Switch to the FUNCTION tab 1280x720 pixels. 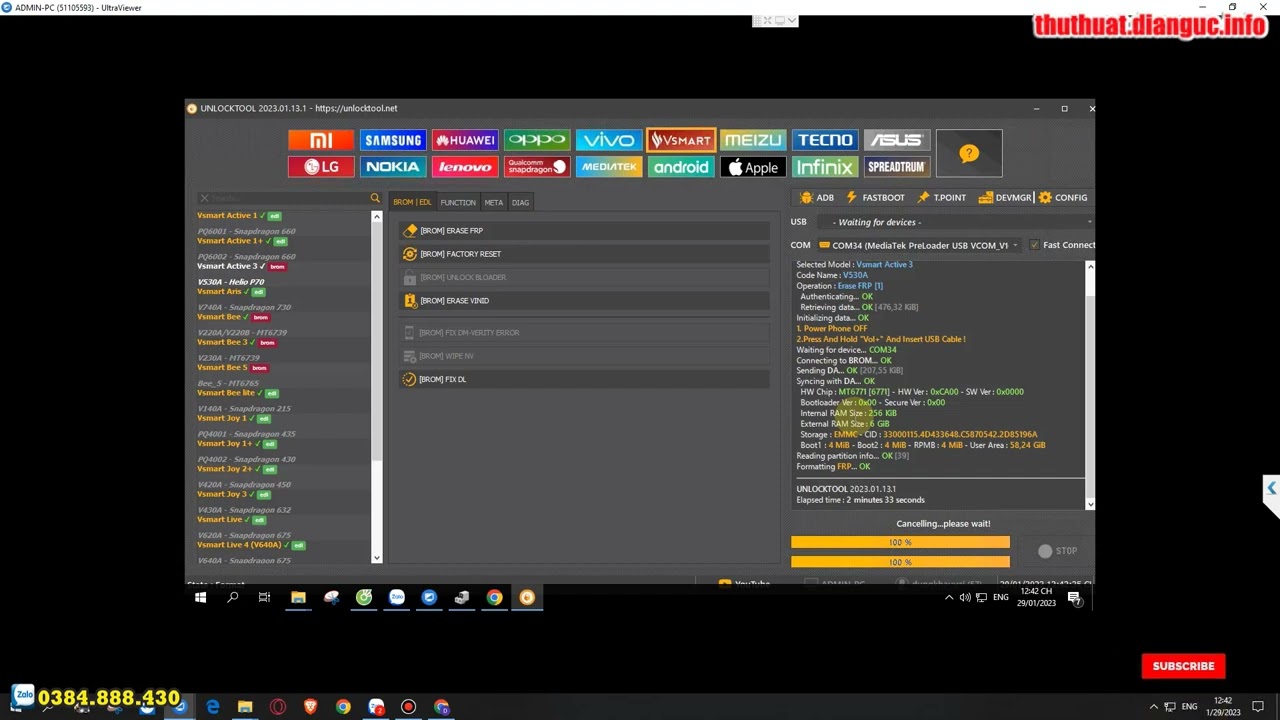[458, 202]
